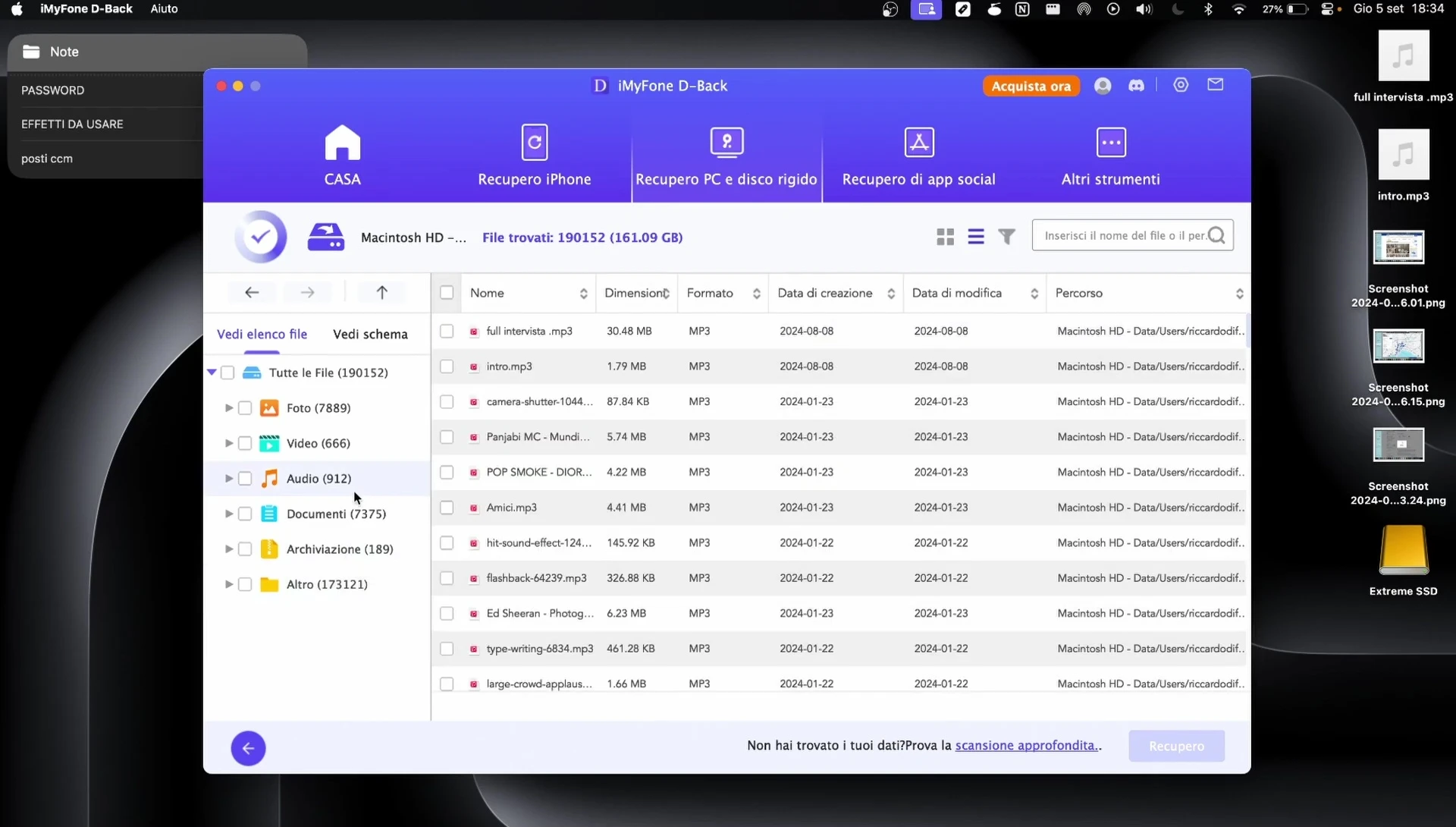Open the user account icon
1456x827 pixels.
coord(1103,86)
